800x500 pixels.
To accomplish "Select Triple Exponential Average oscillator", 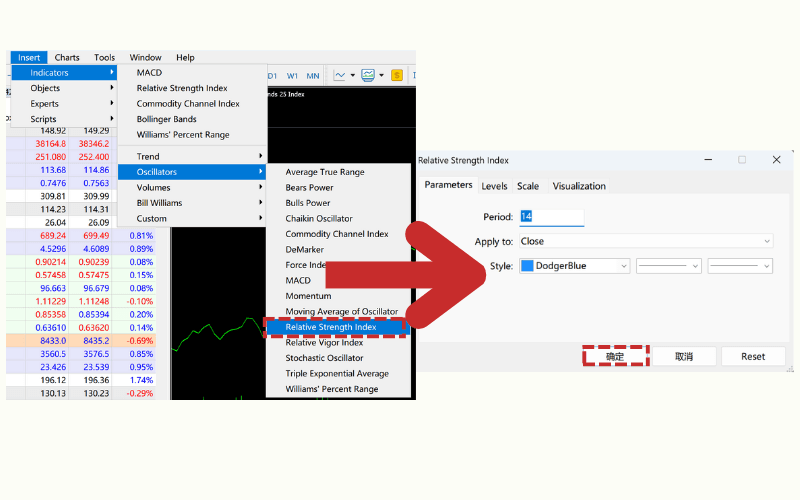I will [338, 373].
